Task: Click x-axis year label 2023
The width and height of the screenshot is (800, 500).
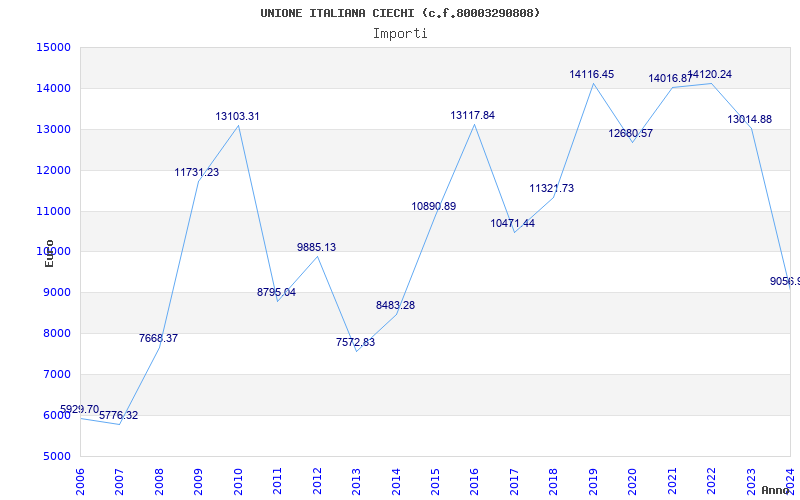Action: [751, 481]
